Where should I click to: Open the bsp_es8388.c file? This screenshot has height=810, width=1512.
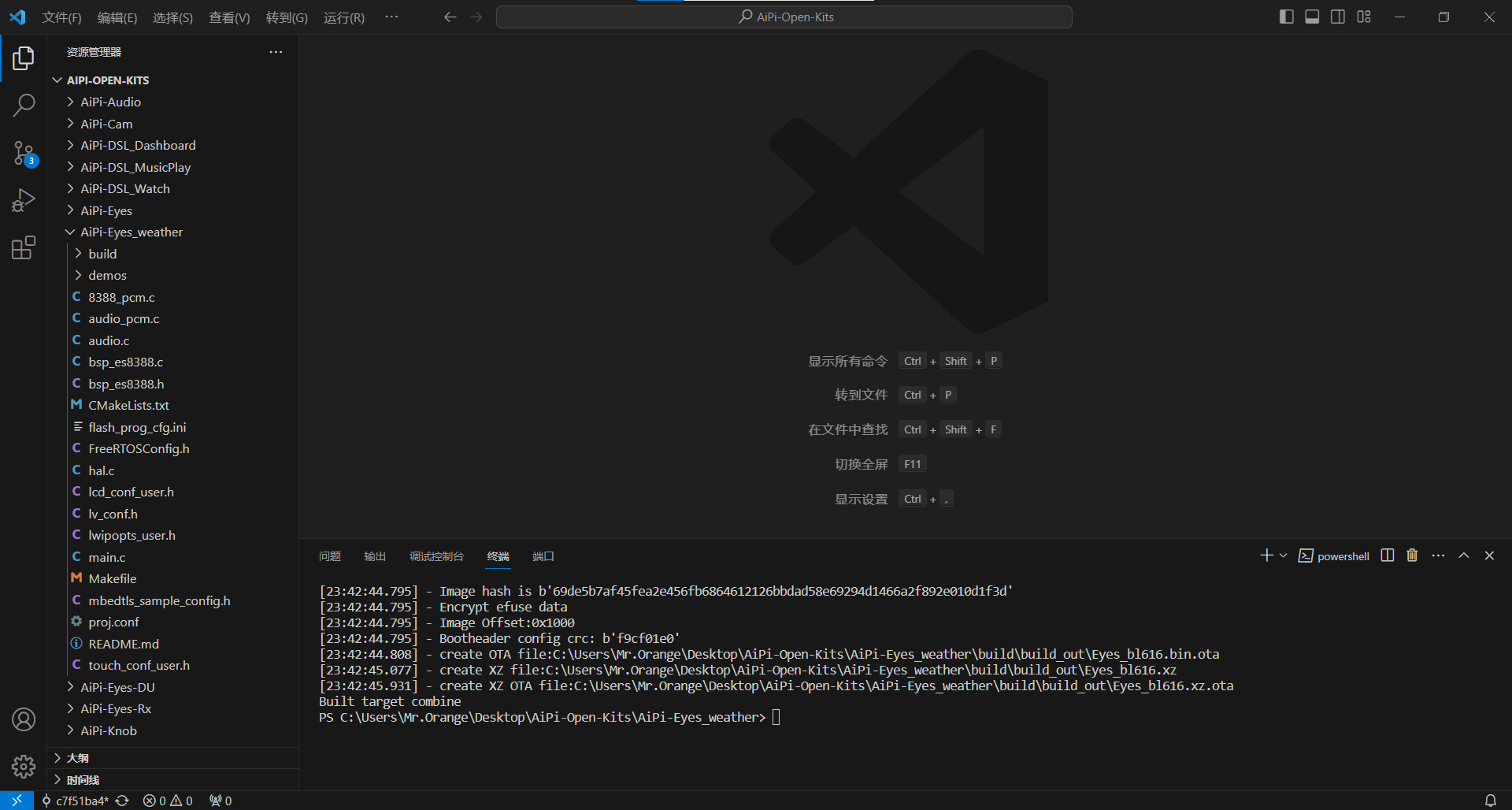click(x=173, y=362)
